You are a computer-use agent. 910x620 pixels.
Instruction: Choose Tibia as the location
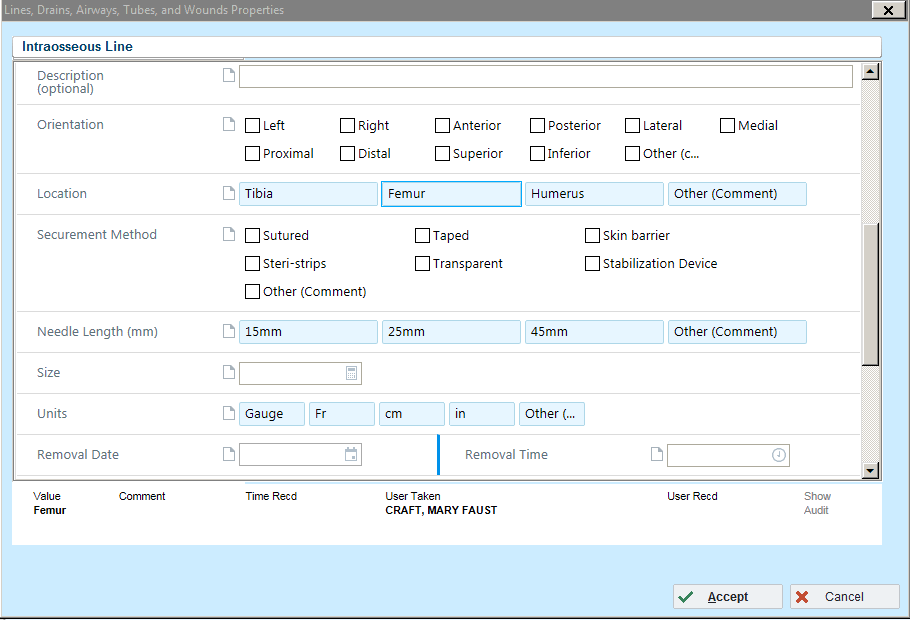308,194
